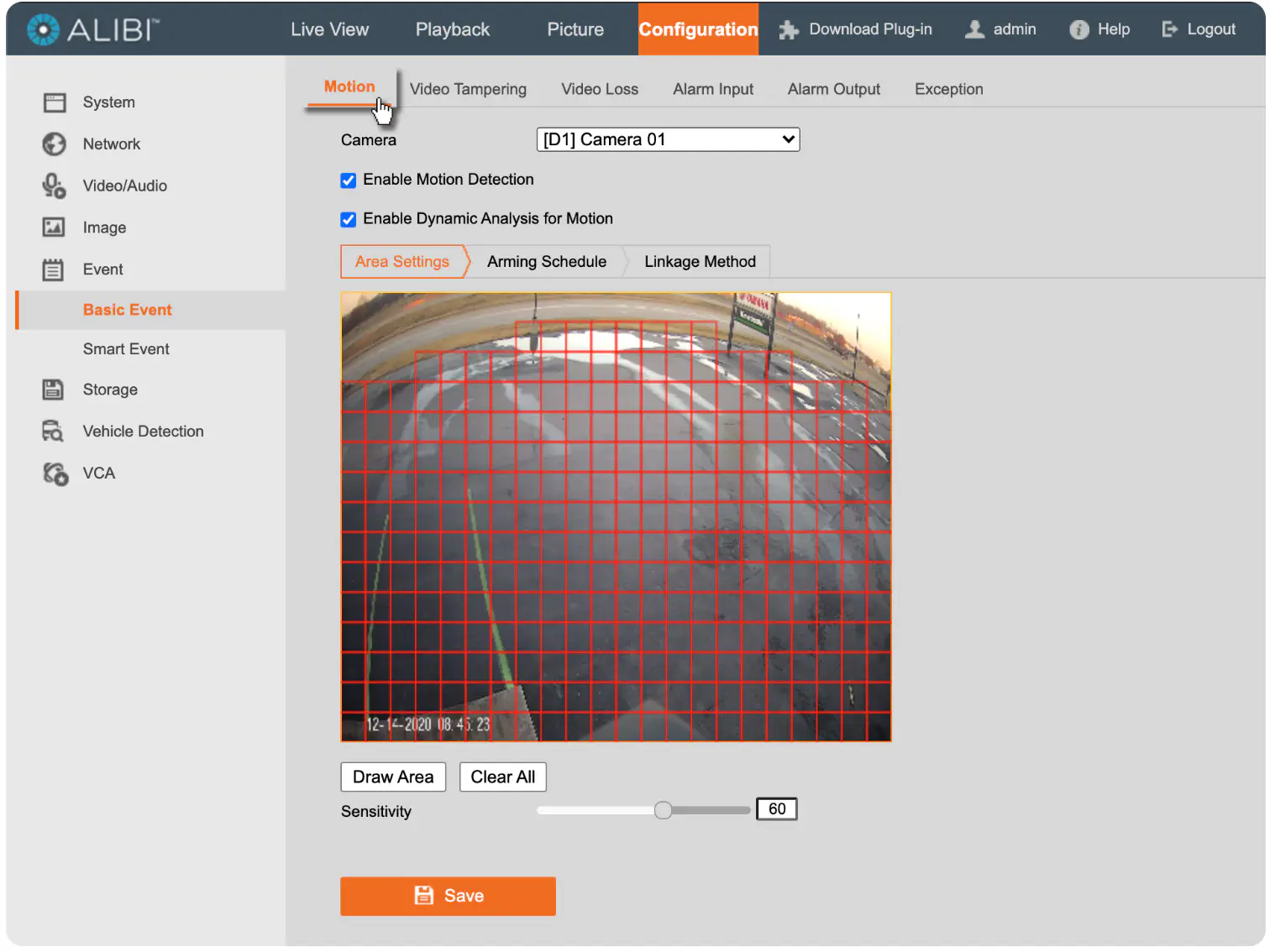1270x952 pixels.
Task: Open the Arming Schedule tab
Action: [x=547, y=262]
